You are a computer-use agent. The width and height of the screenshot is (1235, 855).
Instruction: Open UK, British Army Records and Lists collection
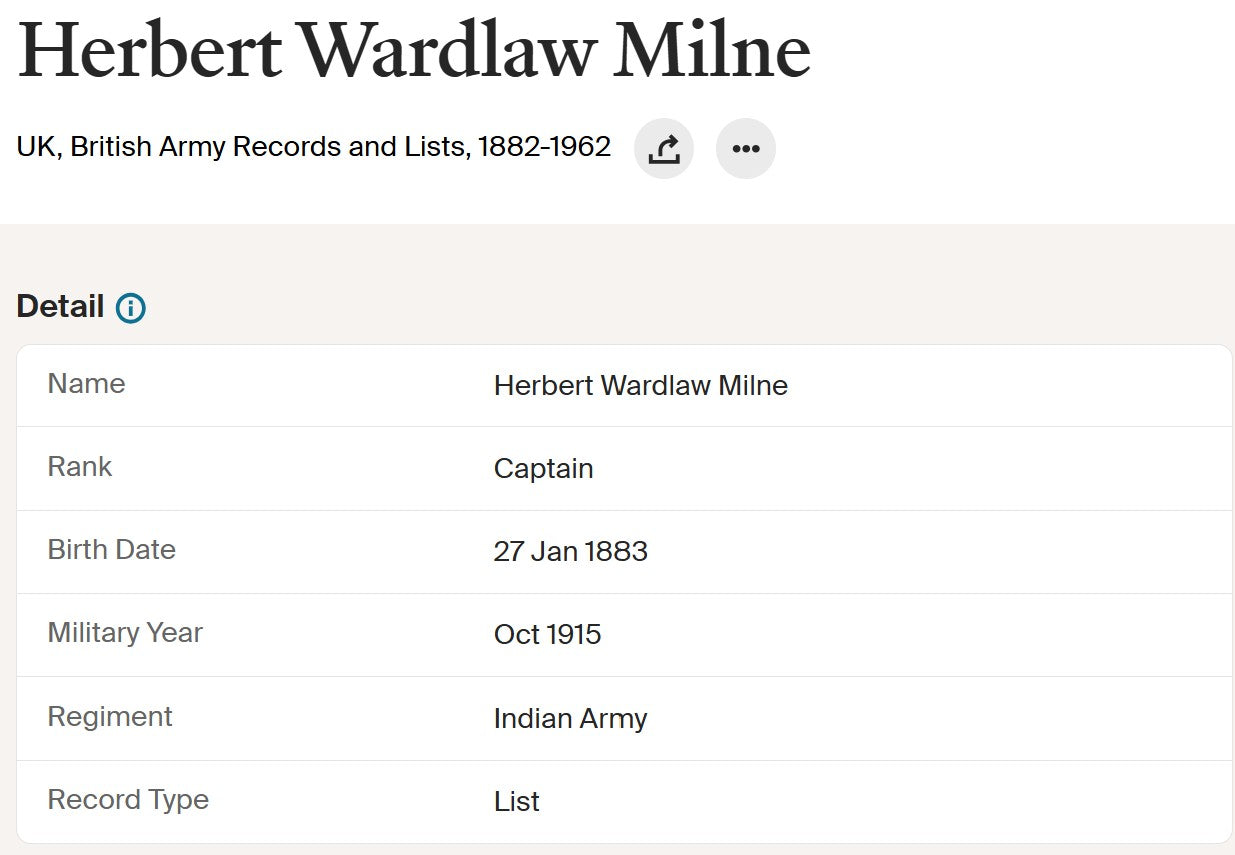click(313, 146)
